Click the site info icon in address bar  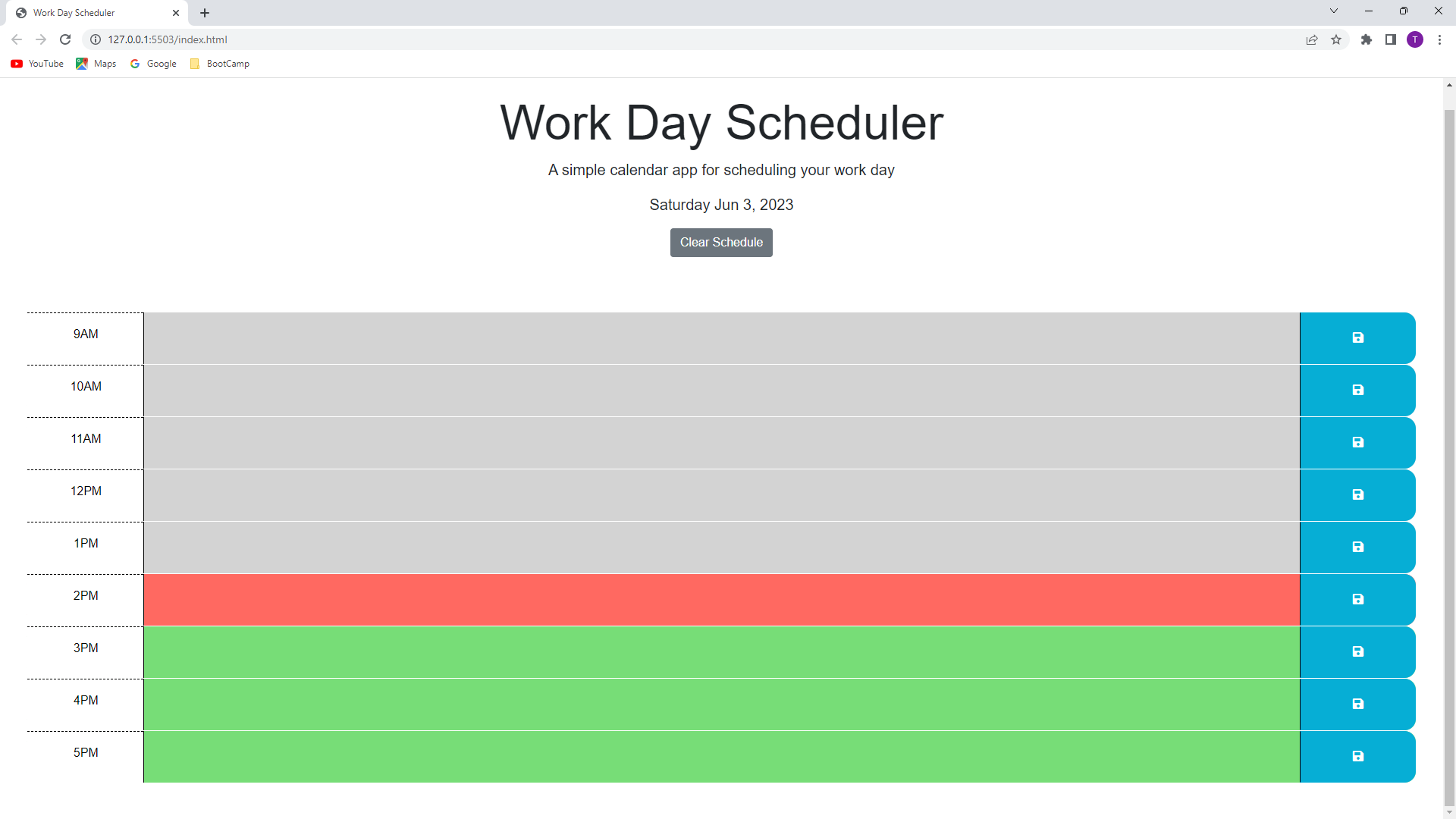[x=95, y=39]
